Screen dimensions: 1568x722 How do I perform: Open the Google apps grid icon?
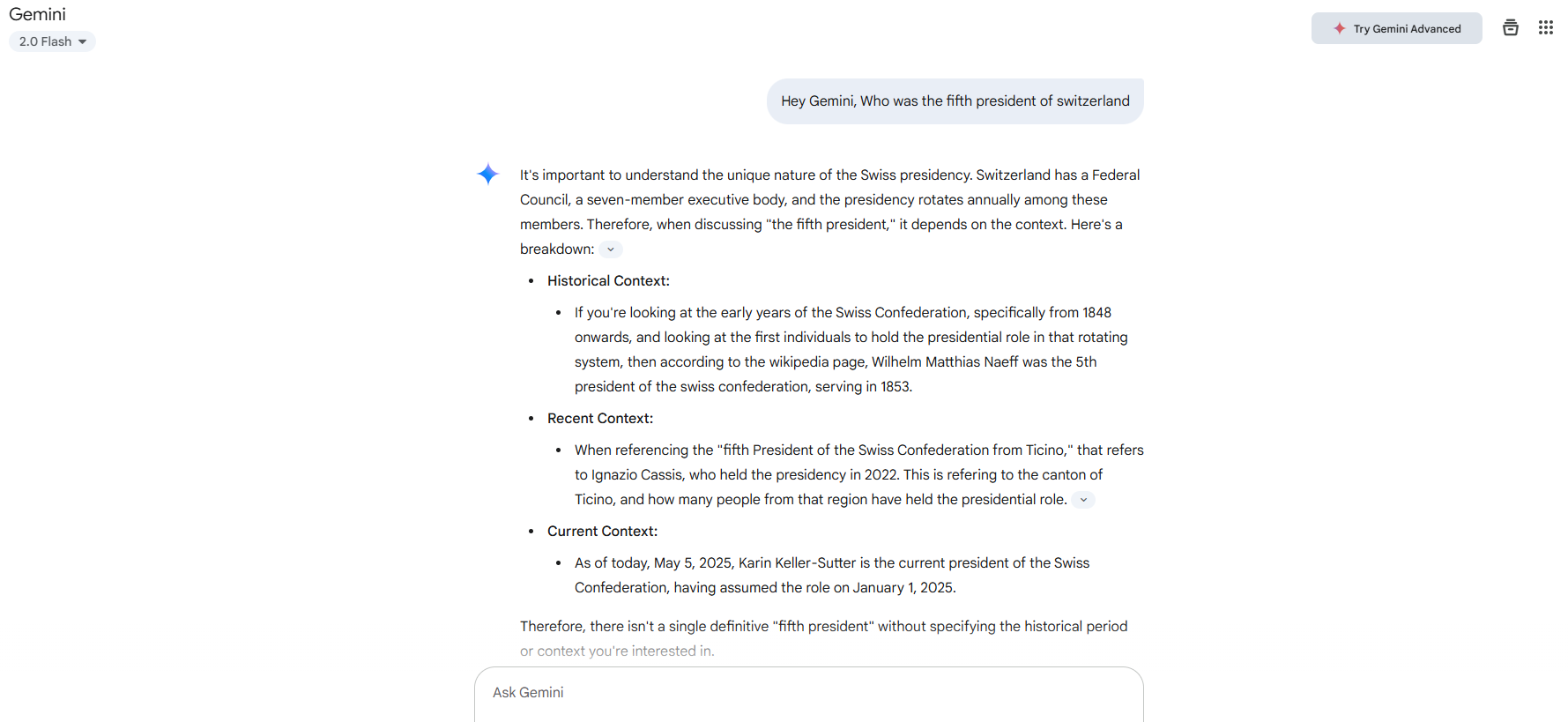tap(1545, 28)
